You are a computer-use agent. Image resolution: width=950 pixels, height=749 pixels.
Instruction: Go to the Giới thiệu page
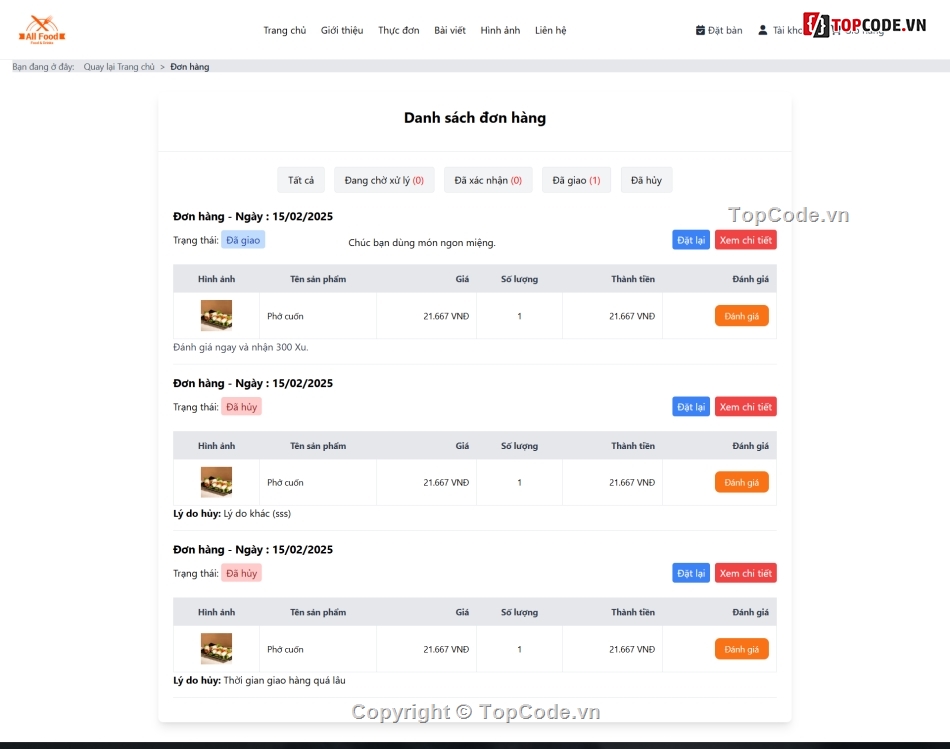(x=342, y=30)
